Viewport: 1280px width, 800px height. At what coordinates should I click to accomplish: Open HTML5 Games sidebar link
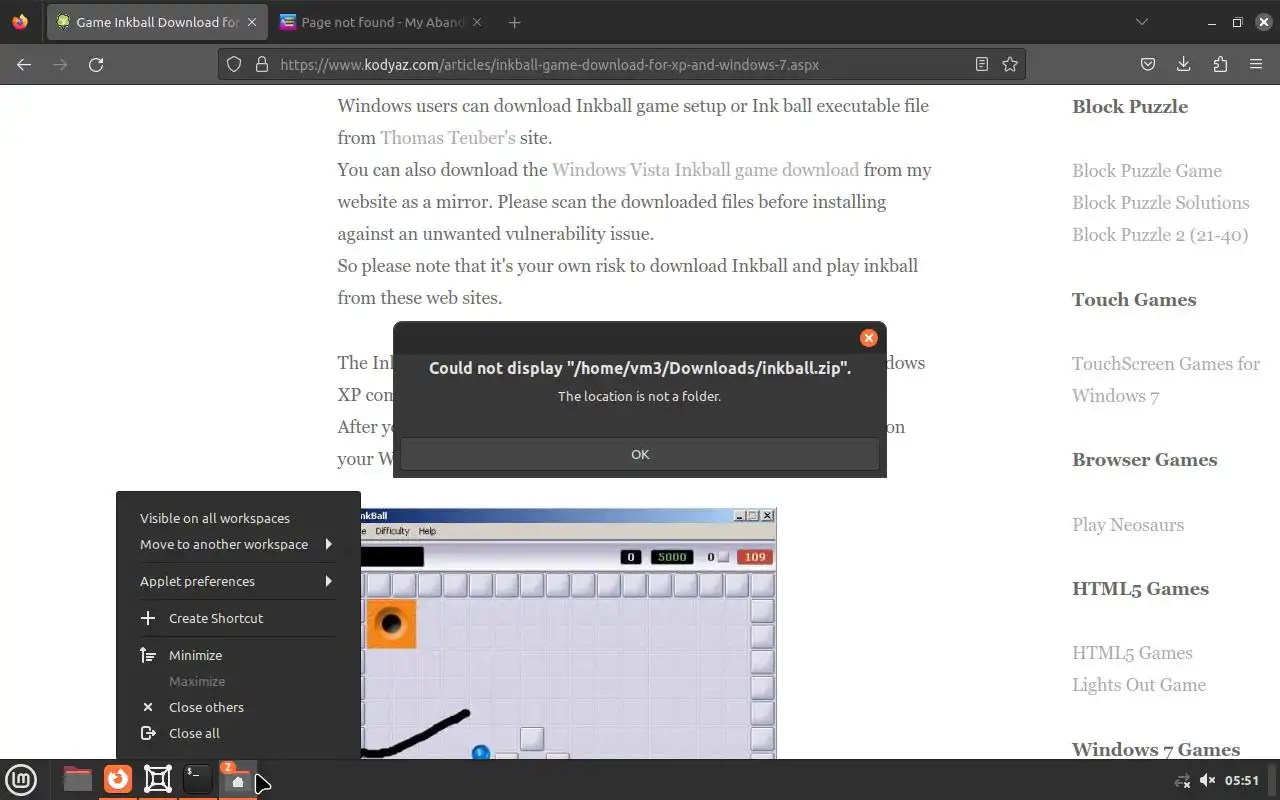click(x=1132, y=653)
